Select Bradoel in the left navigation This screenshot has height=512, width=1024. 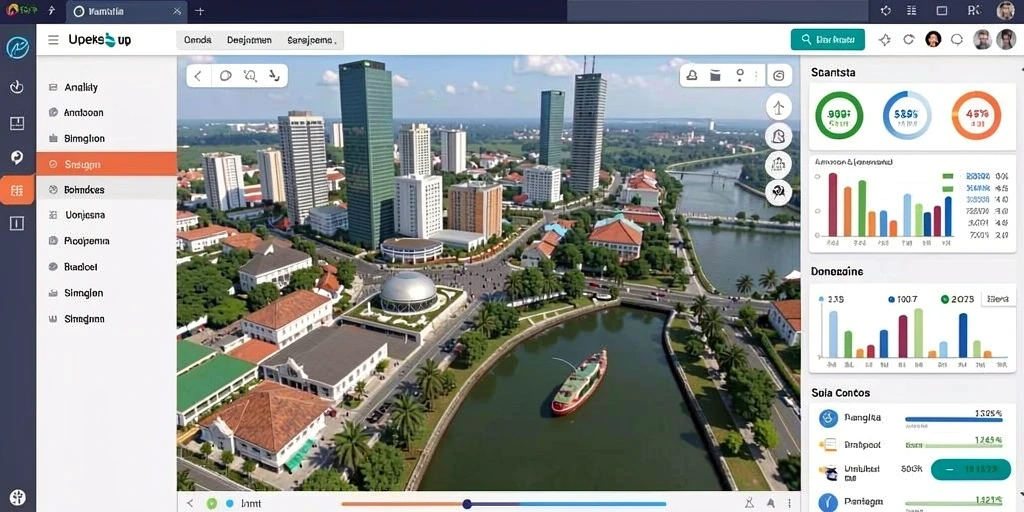coord(106,267)
